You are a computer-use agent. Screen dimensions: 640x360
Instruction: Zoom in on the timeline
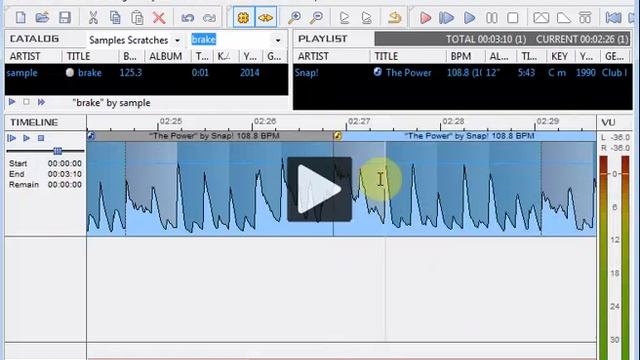(x=294, y=18)
